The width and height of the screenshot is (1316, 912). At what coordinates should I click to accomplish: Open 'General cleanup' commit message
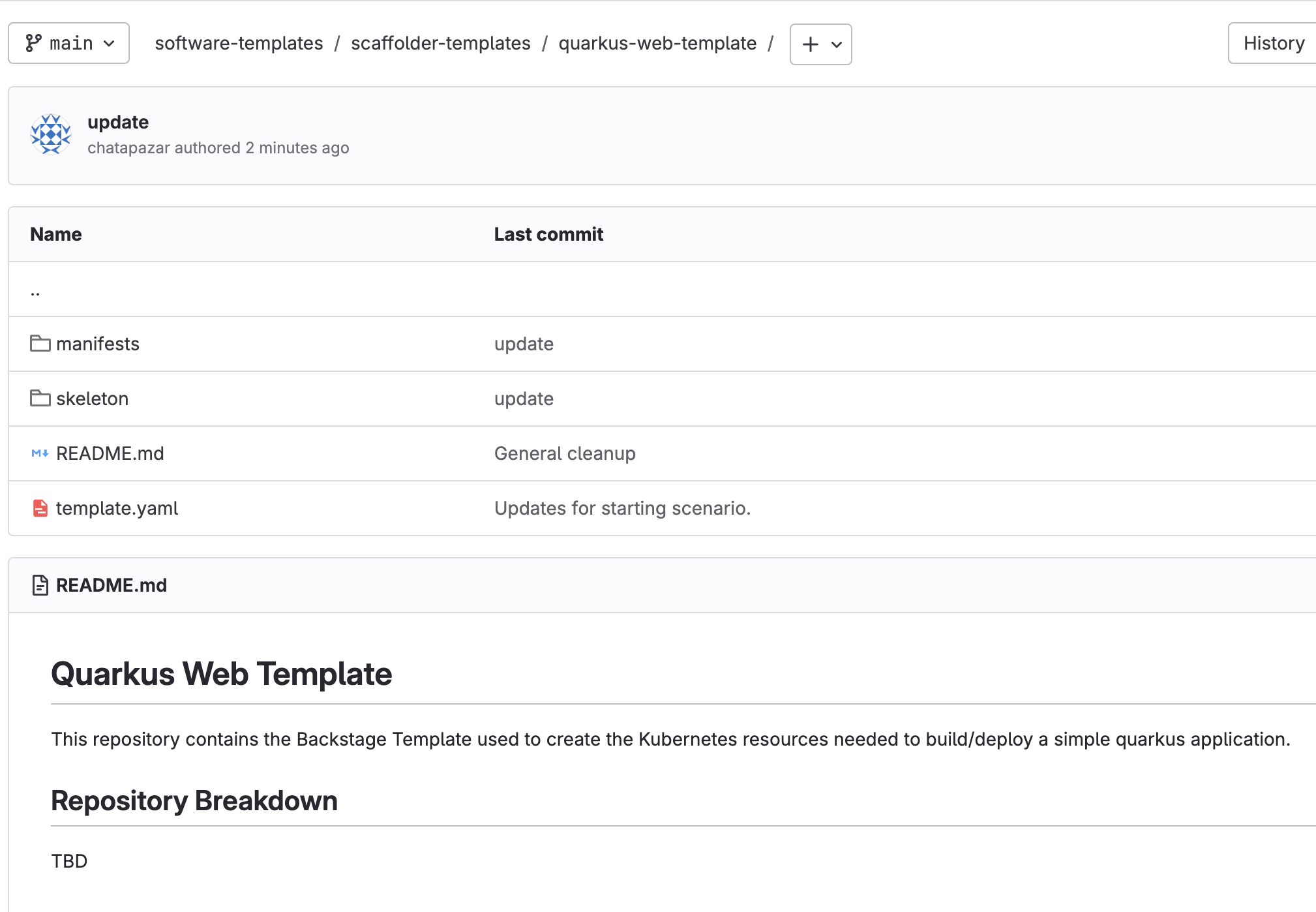click(x=565, y=453)
